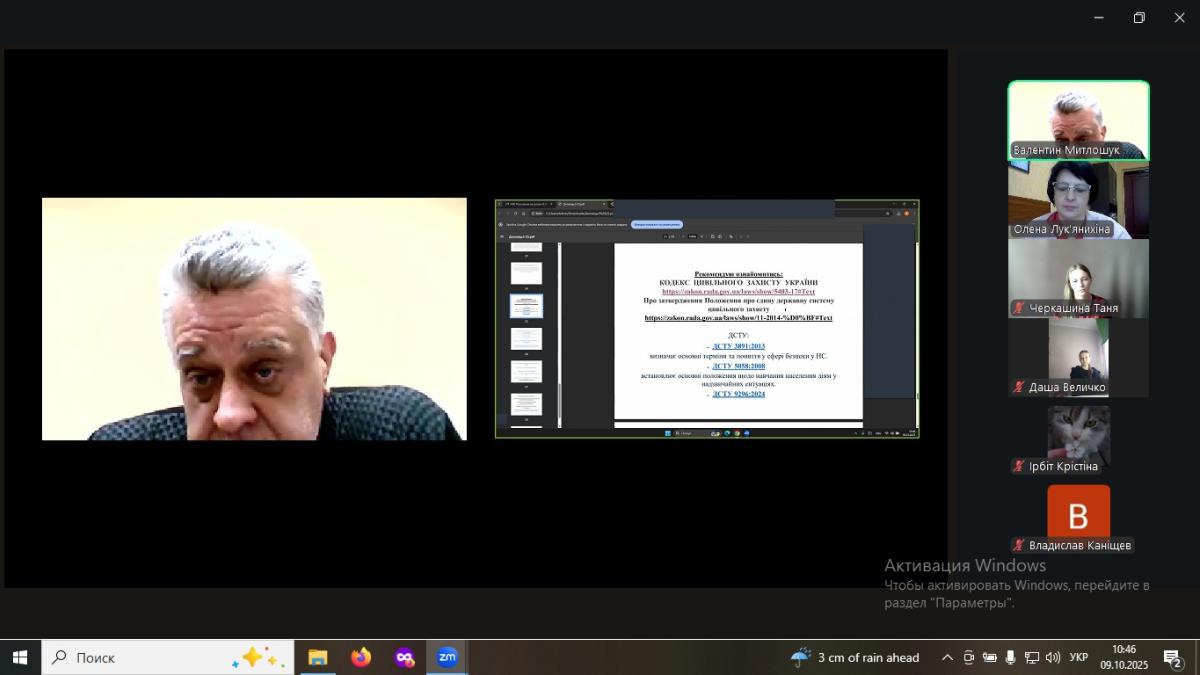This screenshot has height=675, width=1200.
Task: Open the 3 cm of rain ahead weather widget
Action: (x=855, y=657)
